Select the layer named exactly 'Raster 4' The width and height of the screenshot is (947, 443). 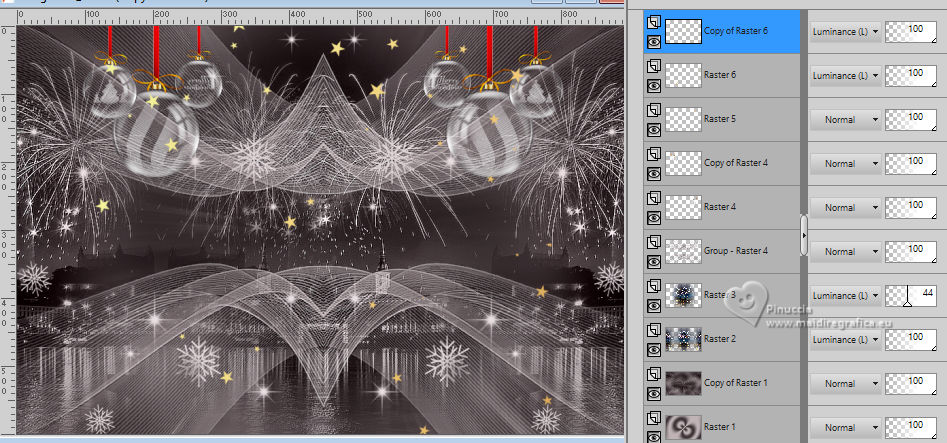[720, 207]
